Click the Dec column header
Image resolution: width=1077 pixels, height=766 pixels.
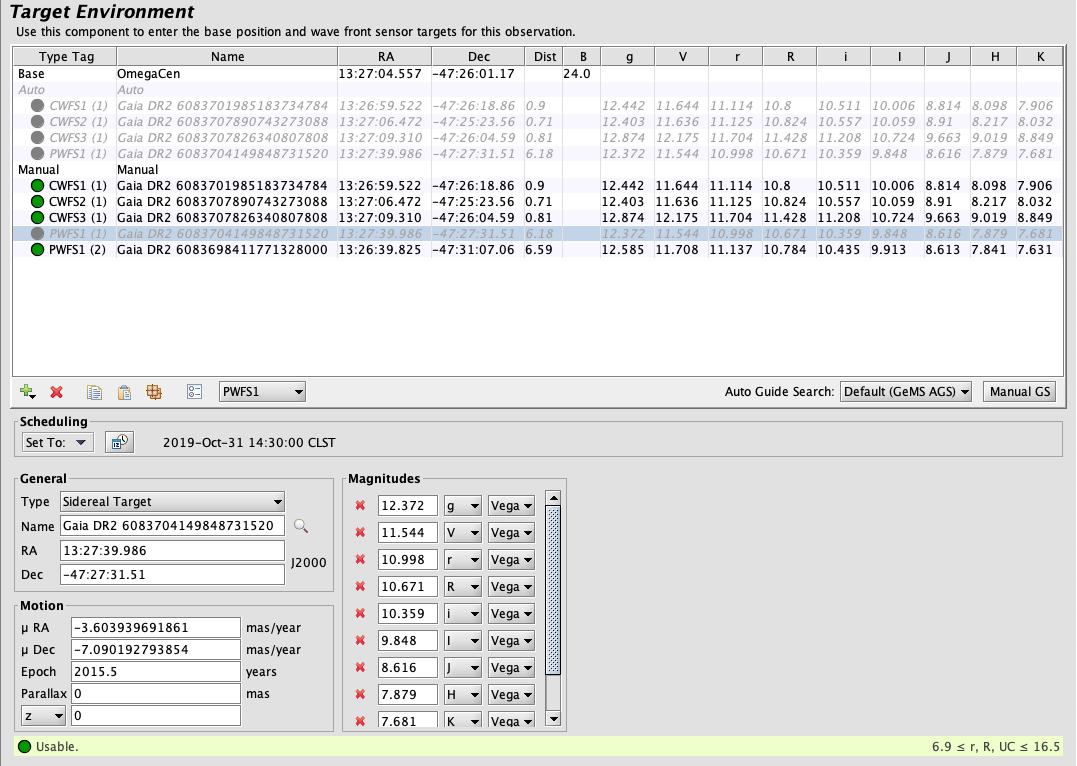pos(479,57)
